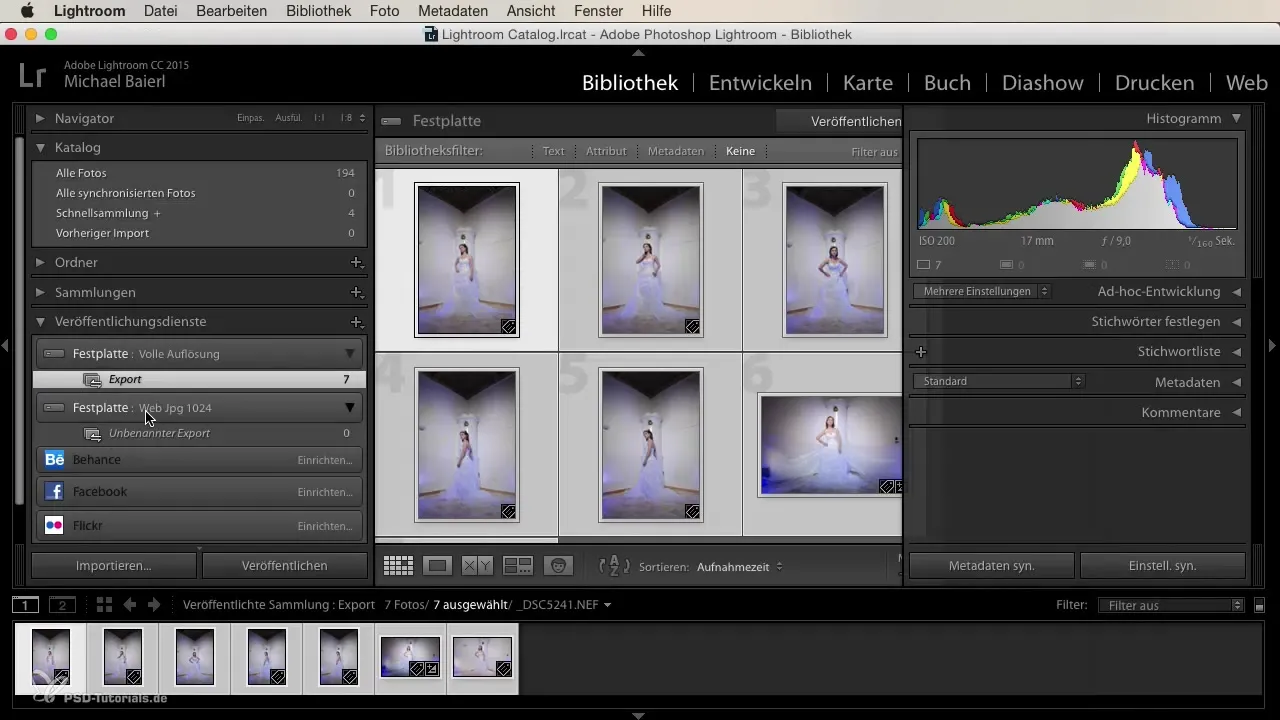
Task: Open Metadaten menu in menu bar
Action: coord(454,11)
